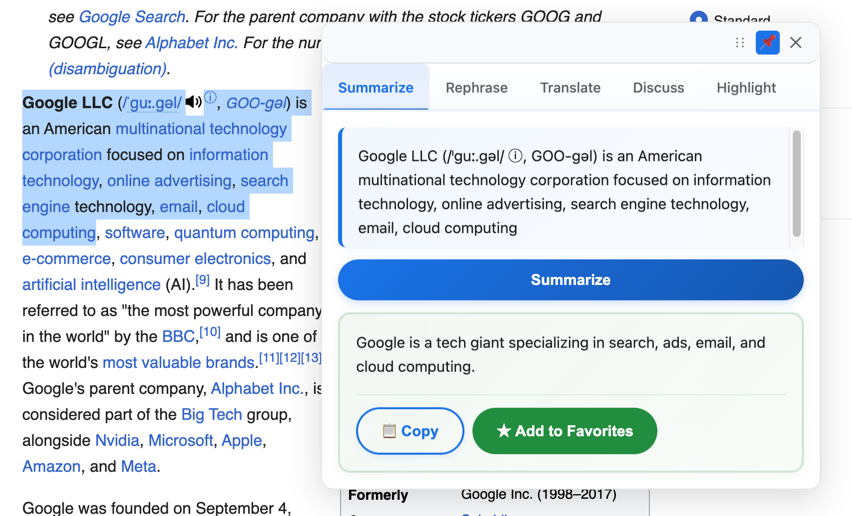Click citation reference number 9
This screenshot has width=852, height=516.
[x=202, y=281]
